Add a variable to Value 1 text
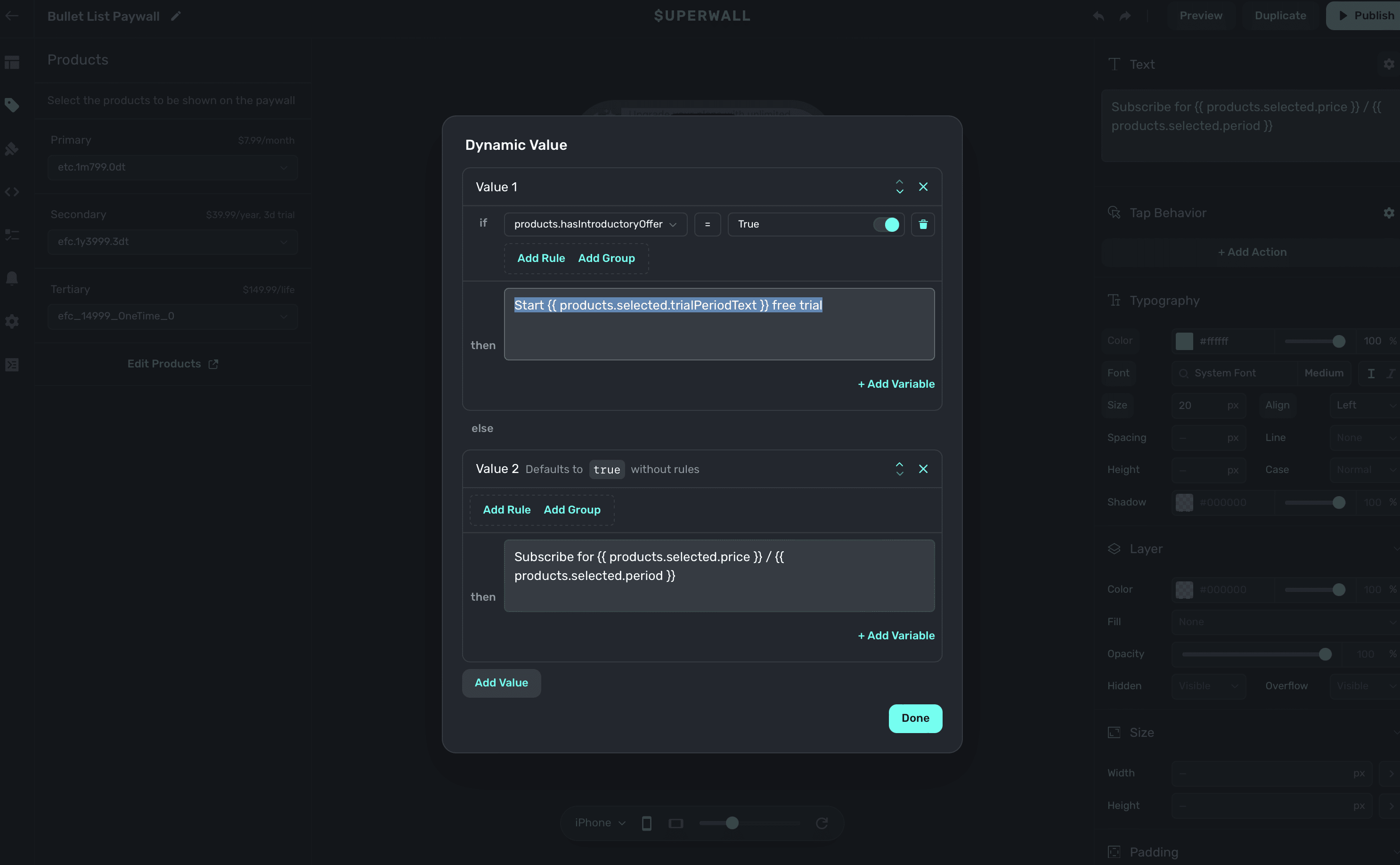This screenshot has height=865, width=1400. click(x=895, y=384)
